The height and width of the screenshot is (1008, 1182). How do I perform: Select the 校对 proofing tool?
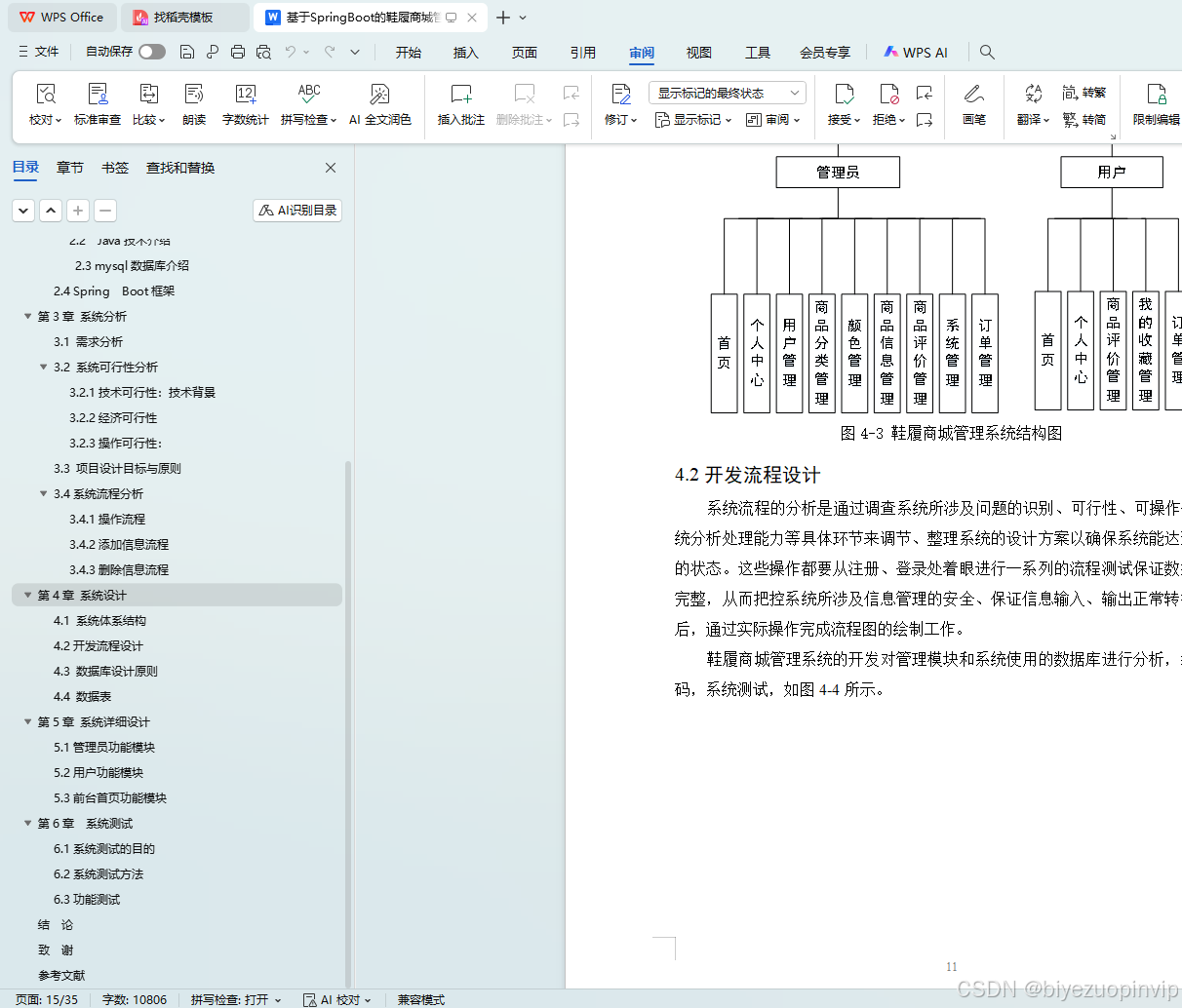pyautogui.click(x=45, y=102)
